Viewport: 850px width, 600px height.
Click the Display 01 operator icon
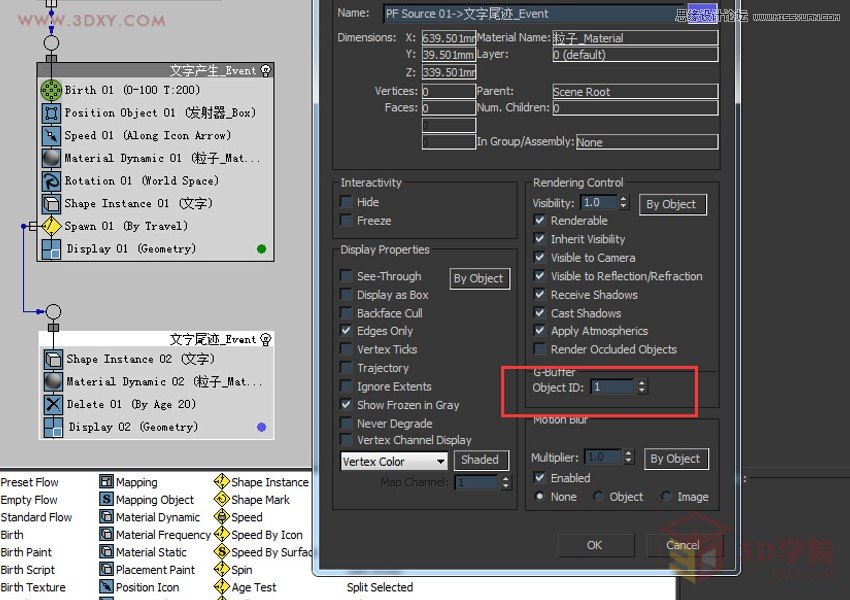tap(51, 249)
